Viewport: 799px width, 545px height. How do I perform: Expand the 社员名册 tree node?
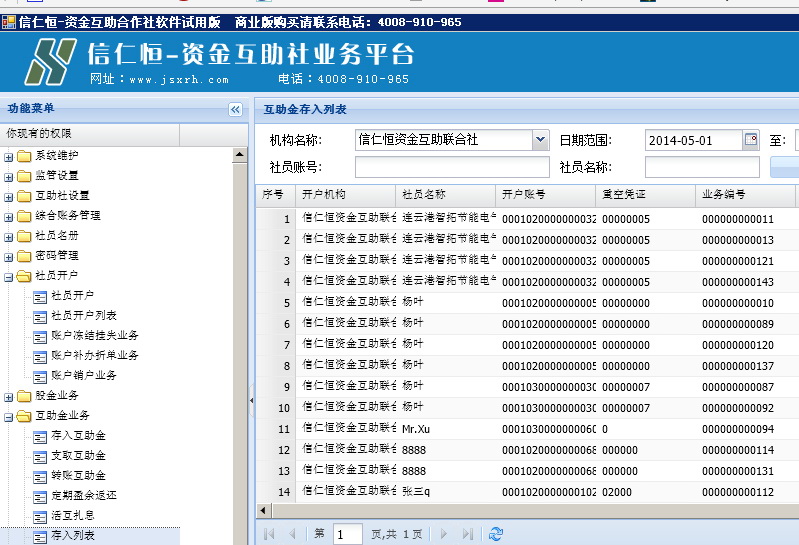(x=9, y=237)
